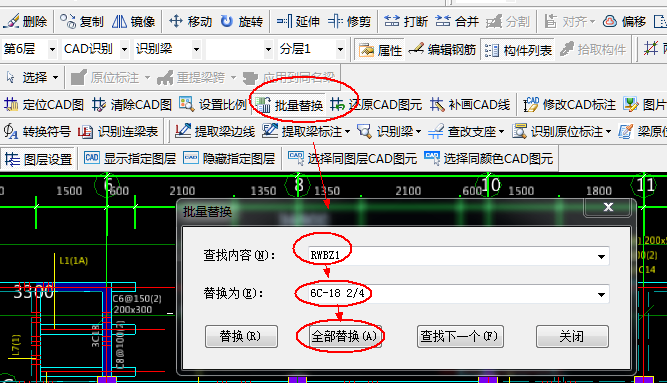This screenshot has height=383, width=667.
Task: Expand the 提取梁标注 dropdown arrow
Action: pos(347,132)
